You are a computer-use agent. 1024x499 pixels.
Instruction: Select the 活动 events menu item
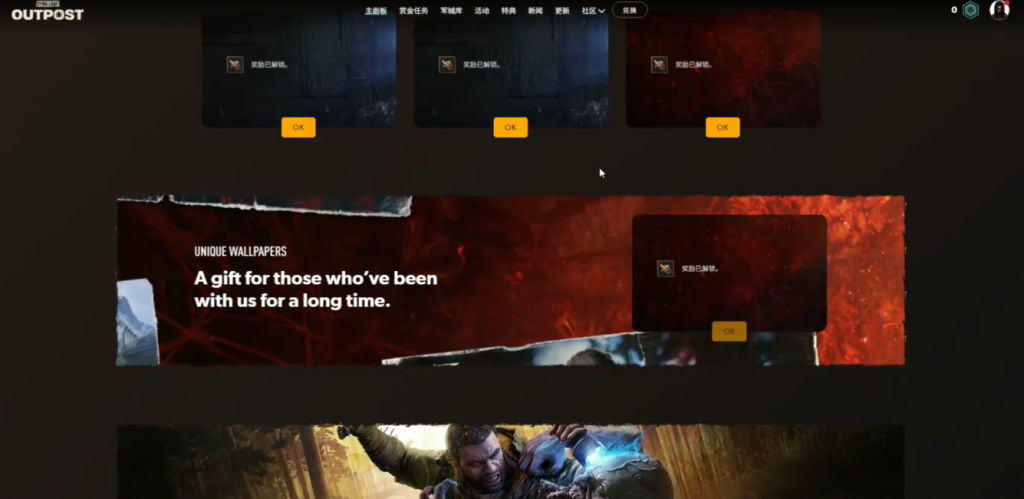pyautogui.click(x=482, y=11)
